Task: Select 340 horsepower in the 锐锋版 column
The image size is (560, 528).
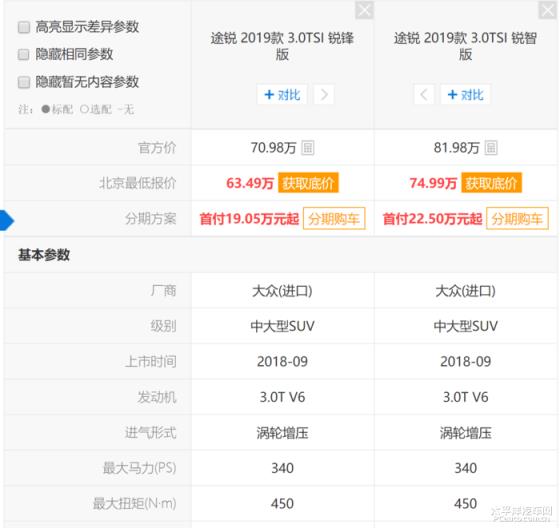Action: 282,468
